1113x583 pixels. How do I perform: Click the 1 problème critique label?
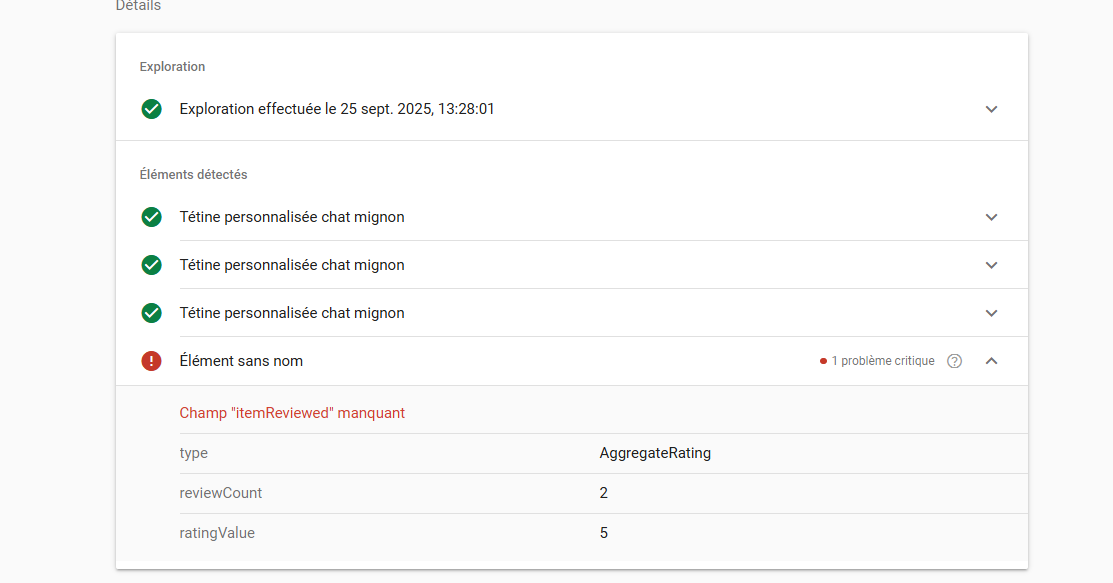[x=882, y=361]
